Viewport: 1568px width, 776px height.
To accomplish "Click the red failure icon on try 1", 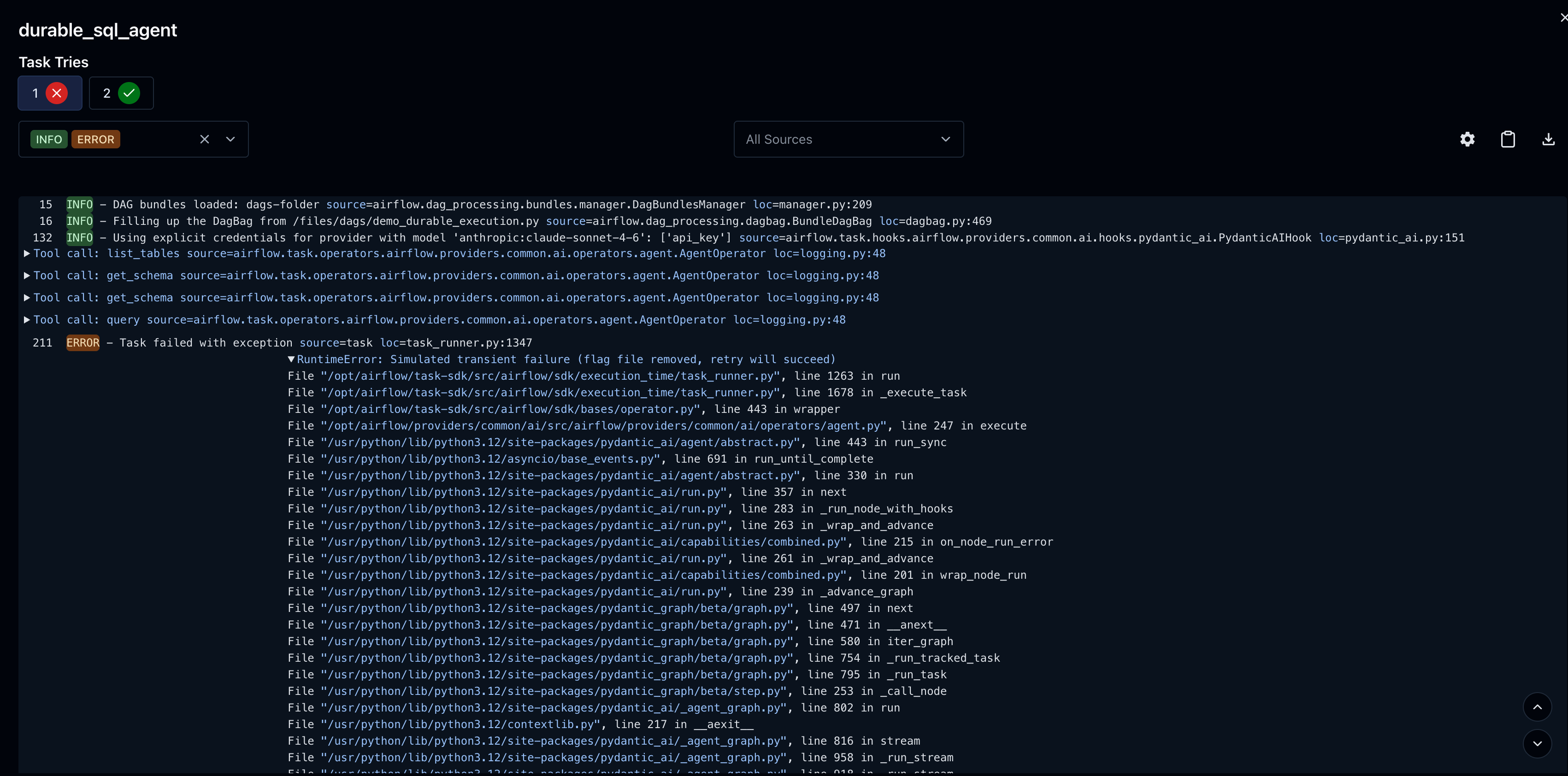I will [x=57, y=93].
